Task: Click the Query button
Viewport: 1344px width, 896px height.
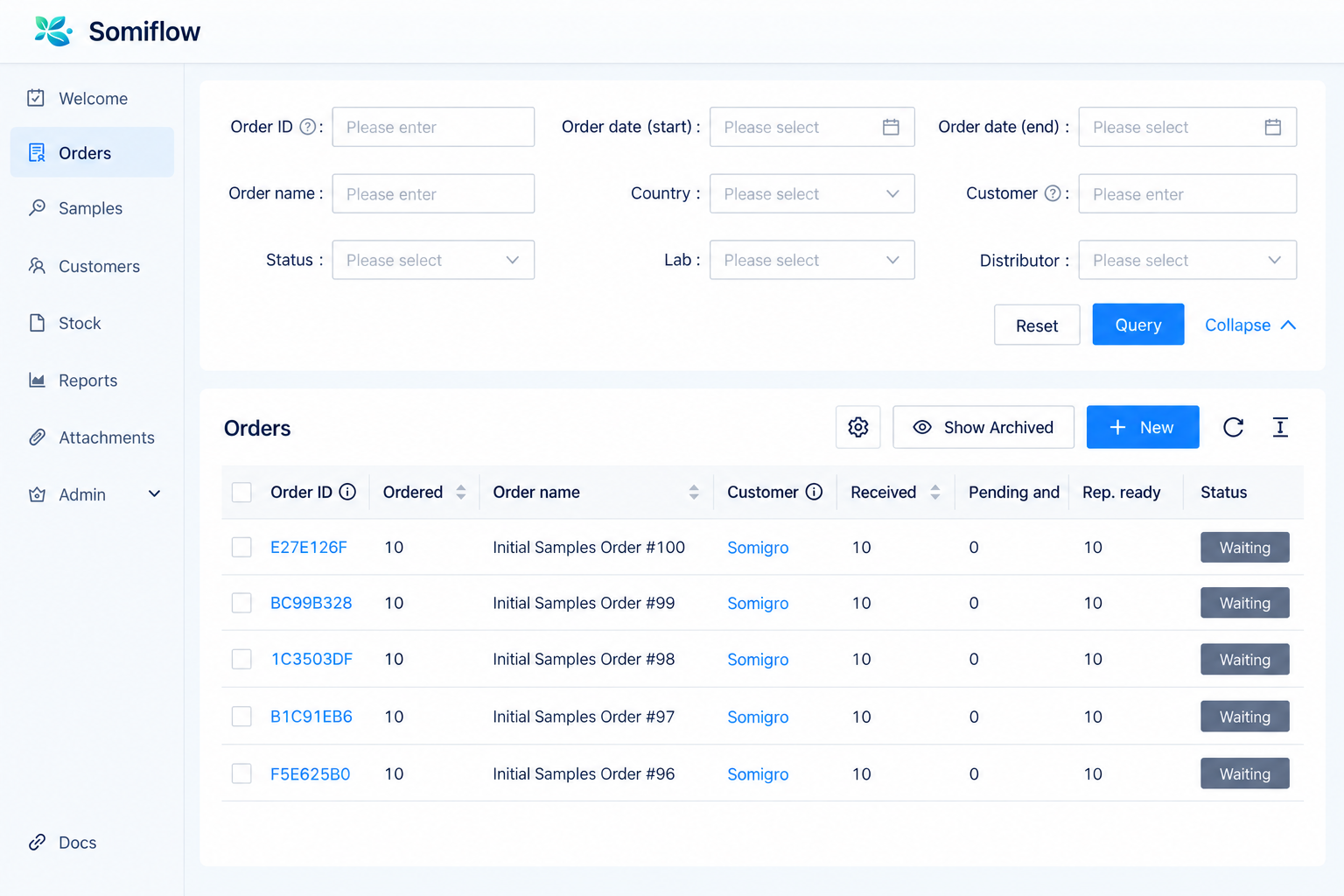Action: [x=1138, y=325]
